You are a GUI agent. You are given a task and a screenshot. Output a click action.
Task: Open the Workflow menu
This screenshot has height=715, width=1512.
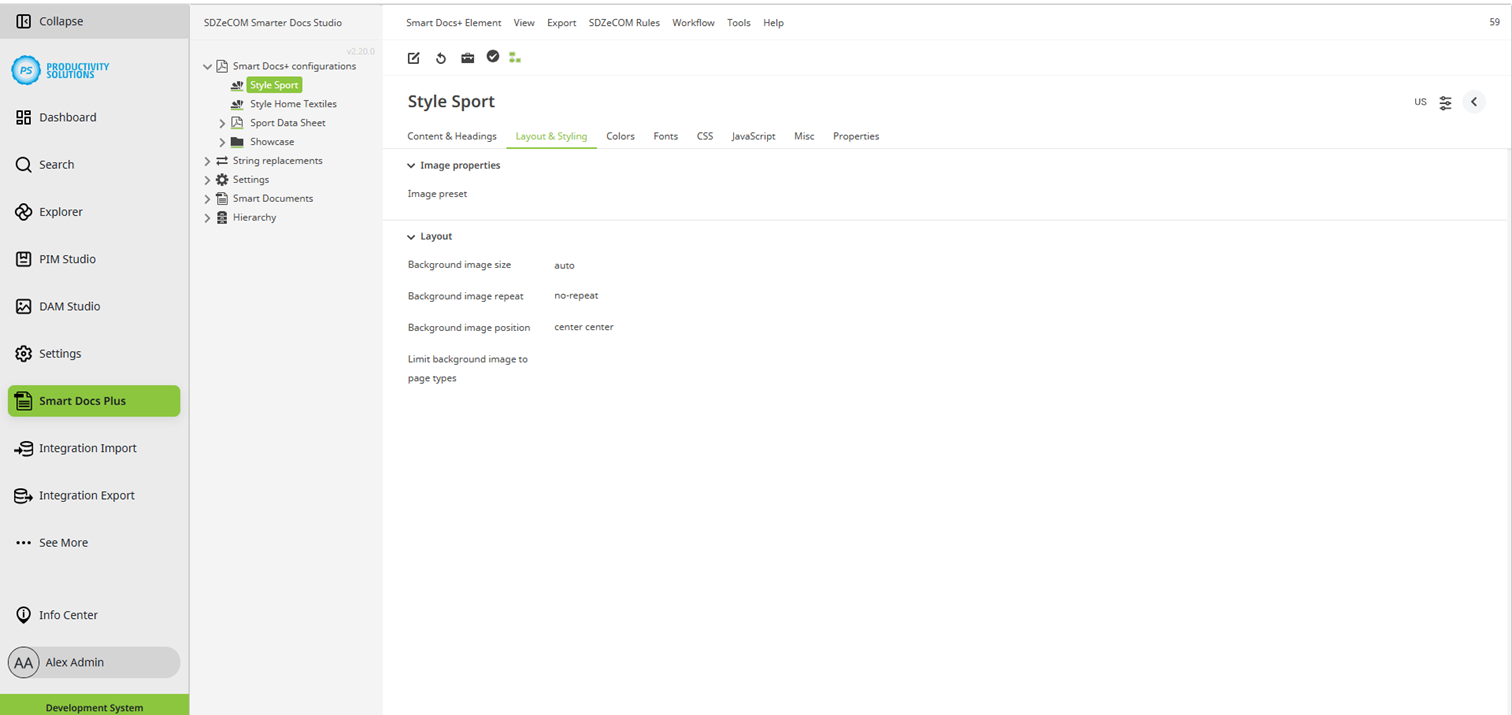[x=693, y=23]
